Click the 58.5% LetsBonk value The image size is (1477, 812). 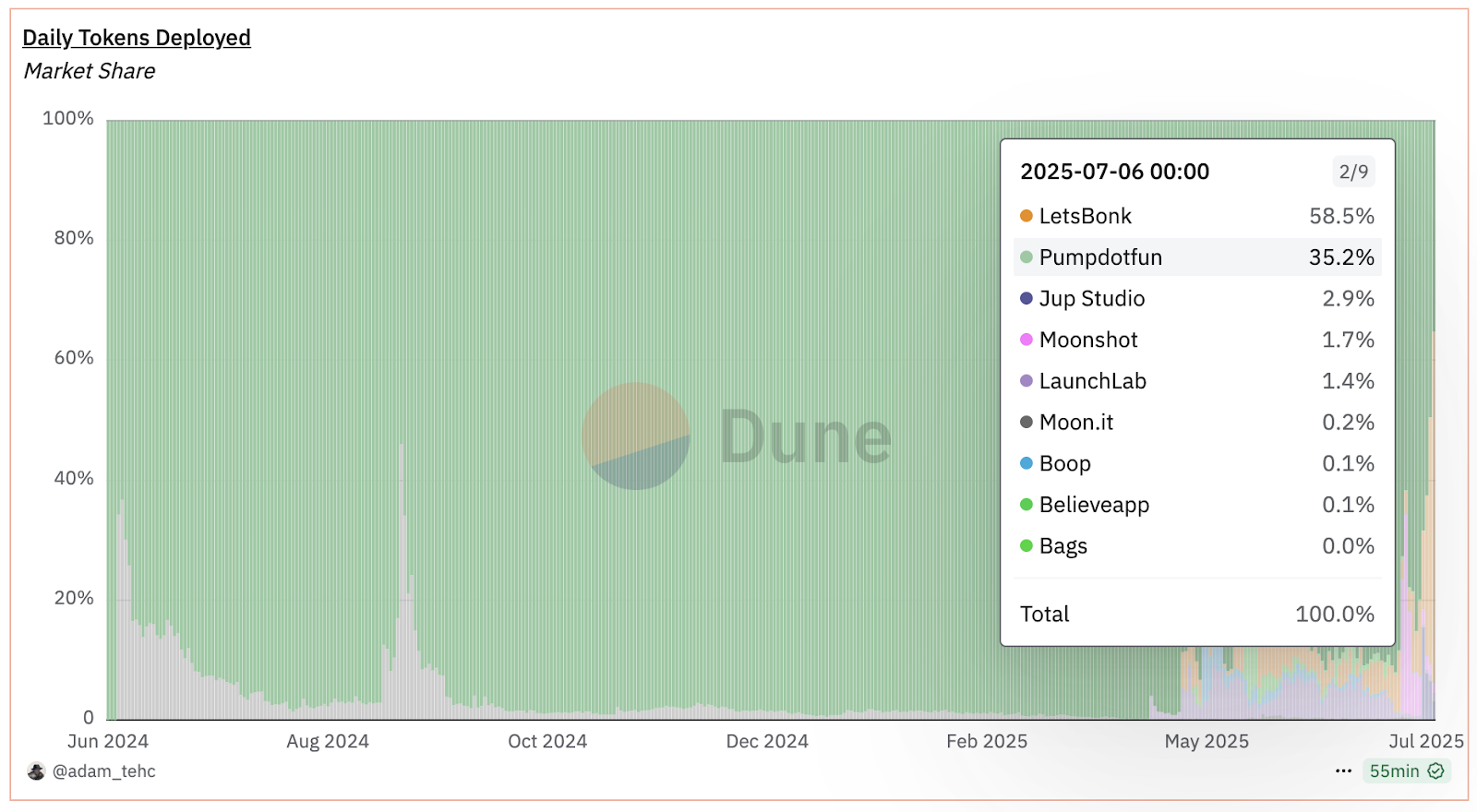(1341, 216)
